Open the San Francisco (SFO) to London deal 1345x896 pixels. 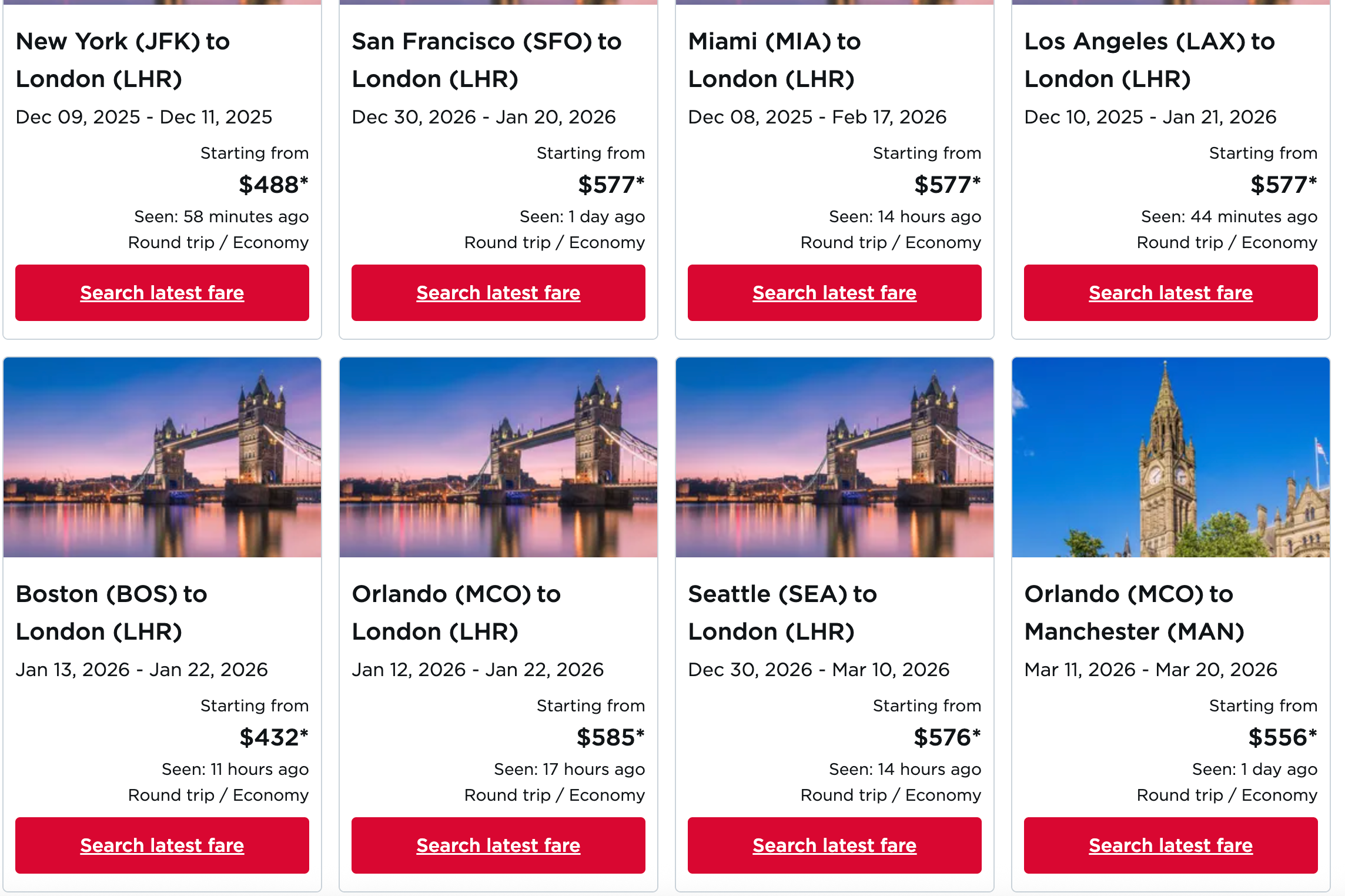coord(486,59)
